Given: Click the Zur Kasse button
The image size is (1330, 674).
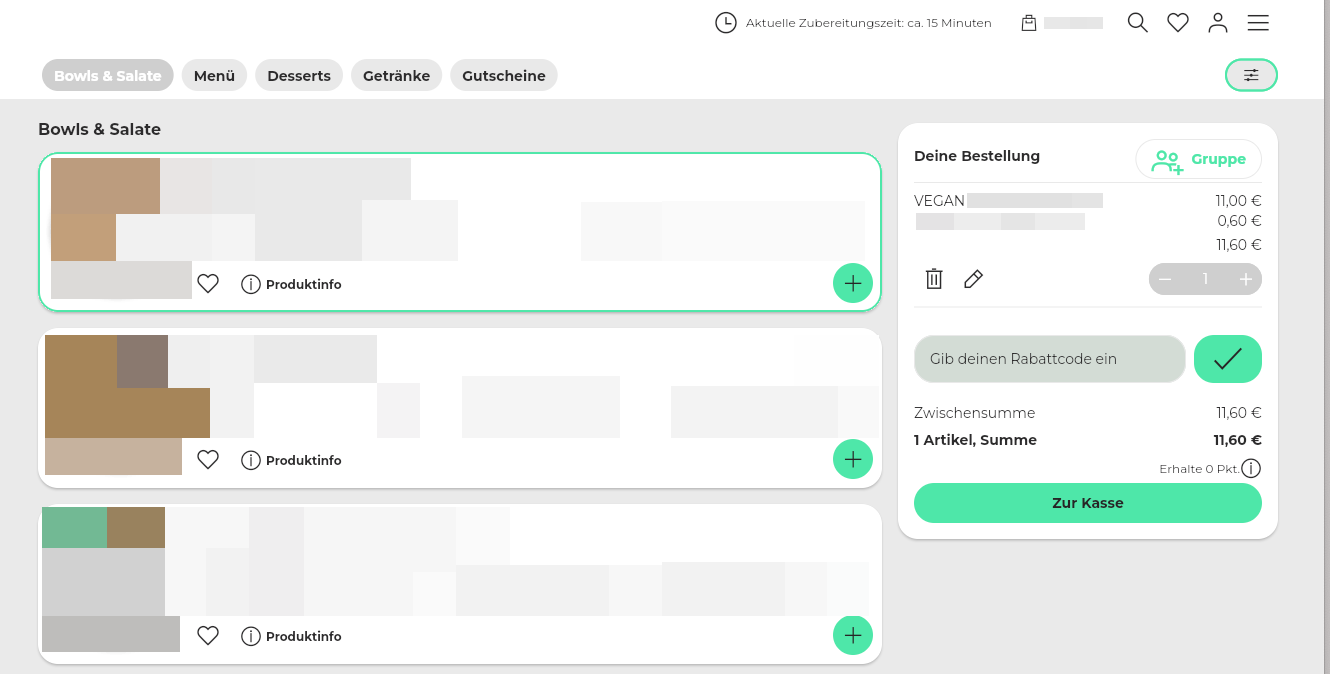Looking at the screenshot, I should click(x=1087, y=503).
